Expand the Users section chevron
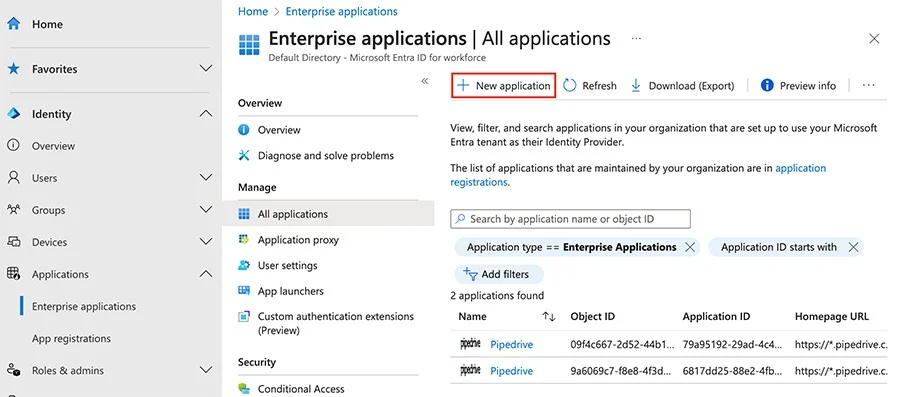 coord(205,178)
